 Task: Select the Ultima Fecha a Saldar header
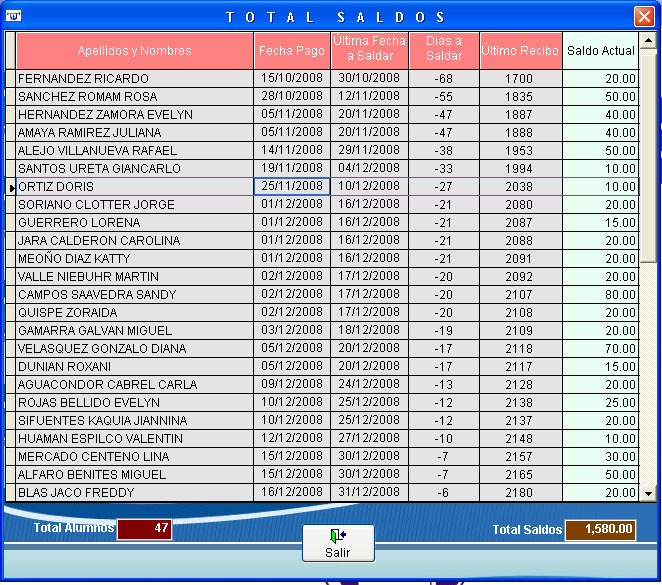(369, 49)
